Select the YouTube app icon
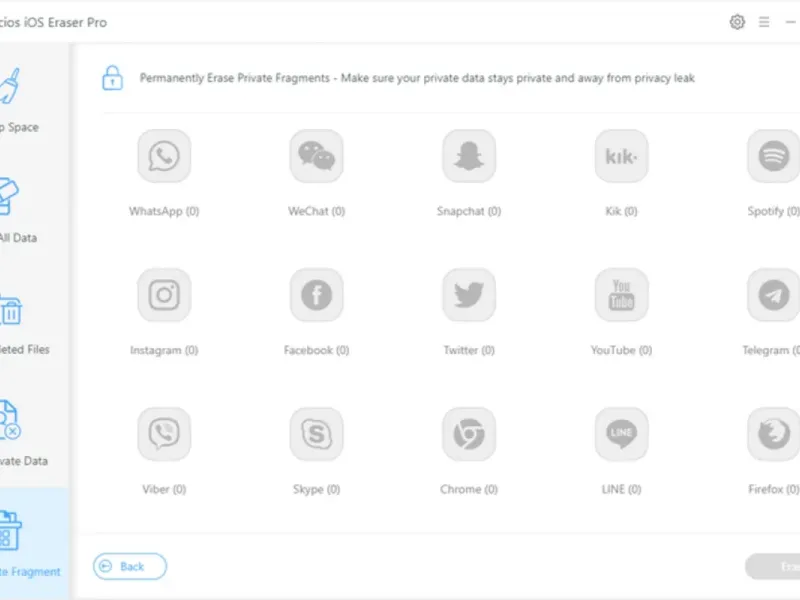Image resolution: width=800 pixels, height=600 pixels. (x=621, y=295)
